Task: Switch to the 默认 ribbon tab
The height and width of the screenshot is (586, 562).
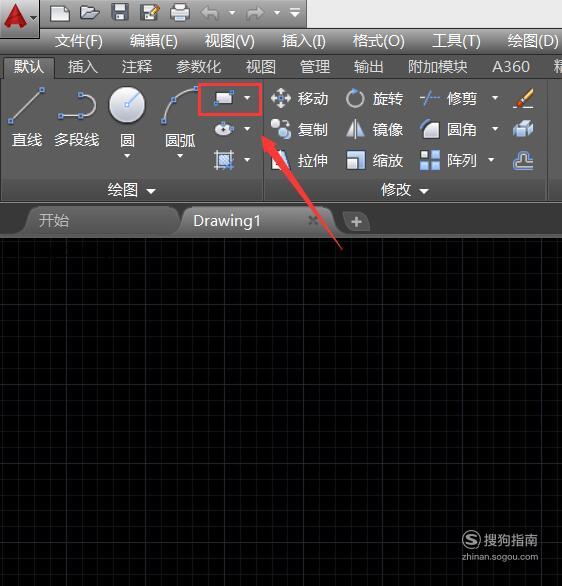Action: pos(29,67)
